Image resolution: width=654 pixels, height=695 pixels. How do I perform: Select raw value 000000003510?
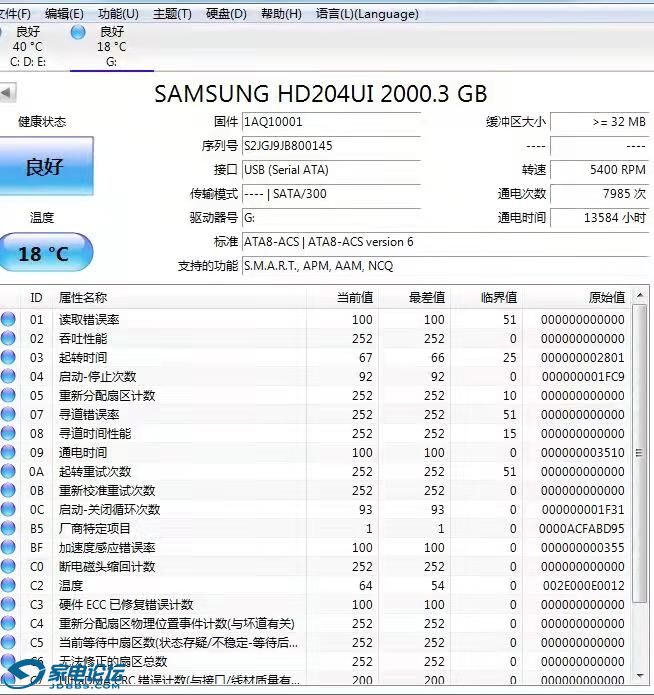pos(583,453)
